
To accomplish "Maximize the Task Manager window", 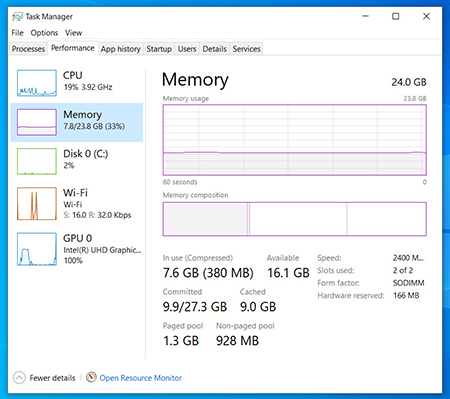I will 396,16.
